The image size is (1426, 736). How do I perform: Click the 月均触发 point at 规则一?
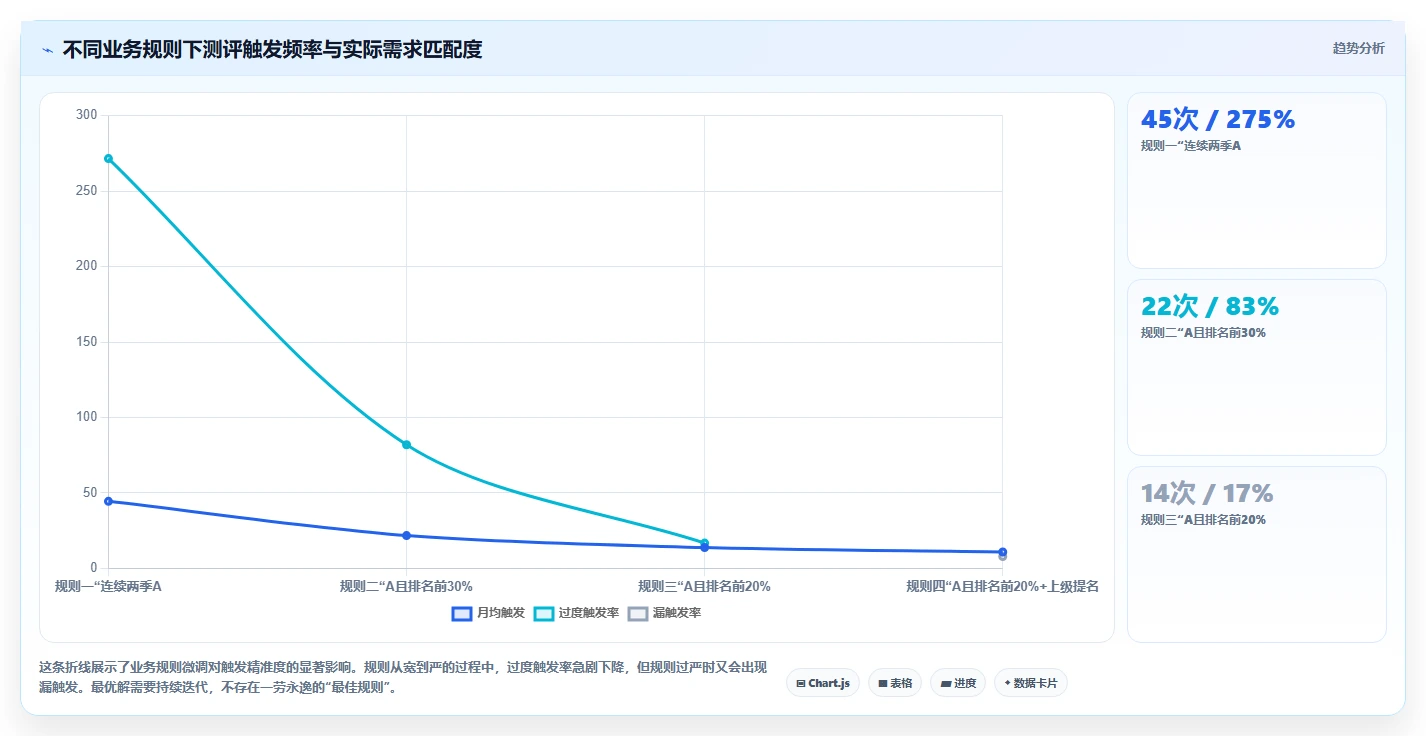pyautogui.click(x=108, y=501)
